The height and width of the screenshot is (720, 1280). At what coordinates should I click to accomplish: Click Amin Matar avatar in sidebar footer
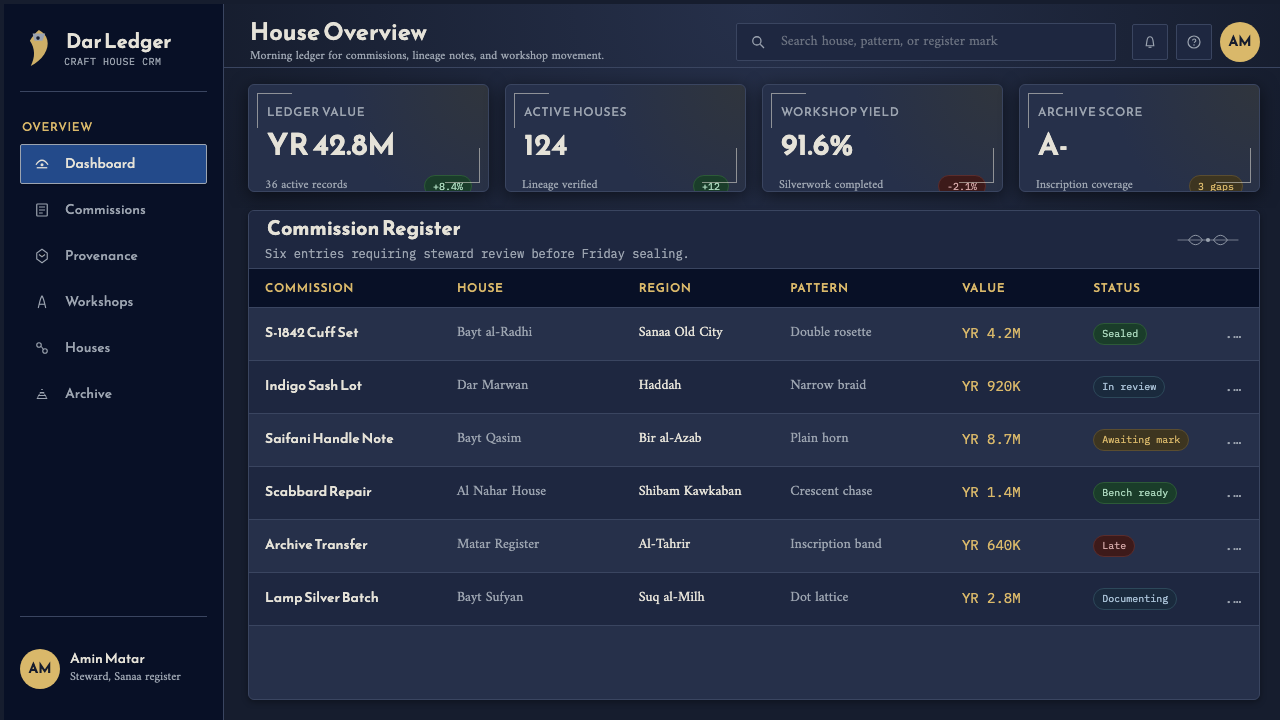click(x=40, y=669)
